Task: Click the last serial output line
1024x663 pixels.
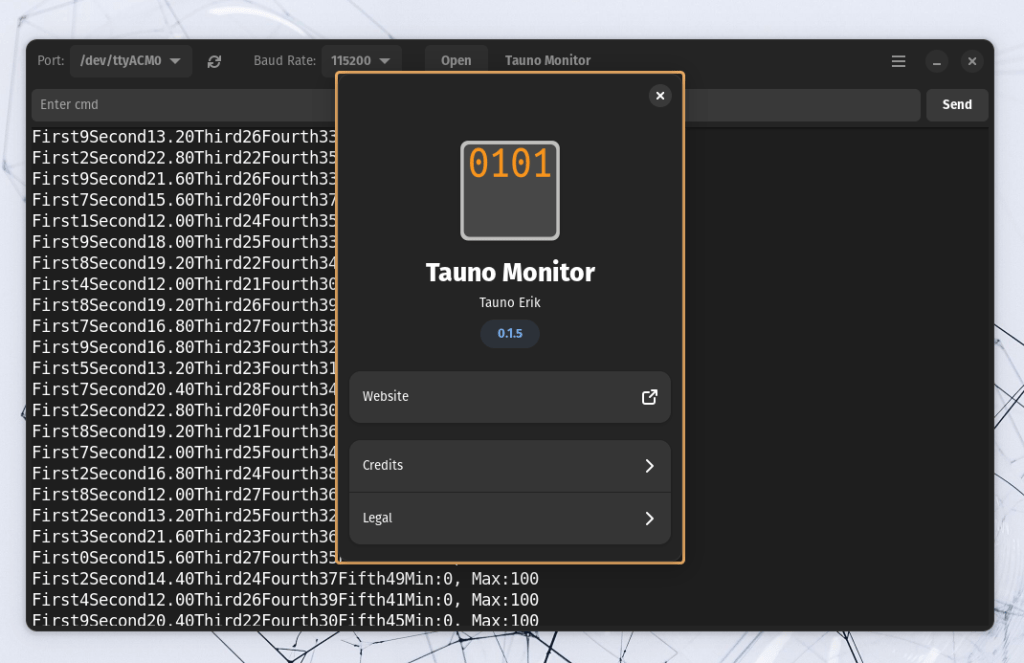Action: pyautogui.click(x=285, y=620)
